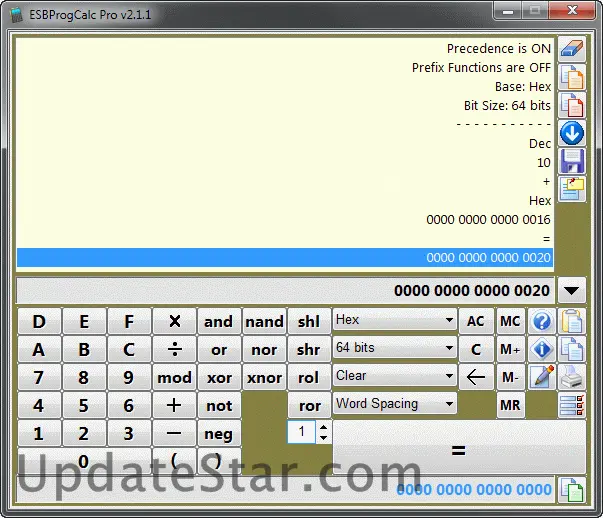Click the main display value field
Screen dimensions: 603x518
(x=285, y=290)
